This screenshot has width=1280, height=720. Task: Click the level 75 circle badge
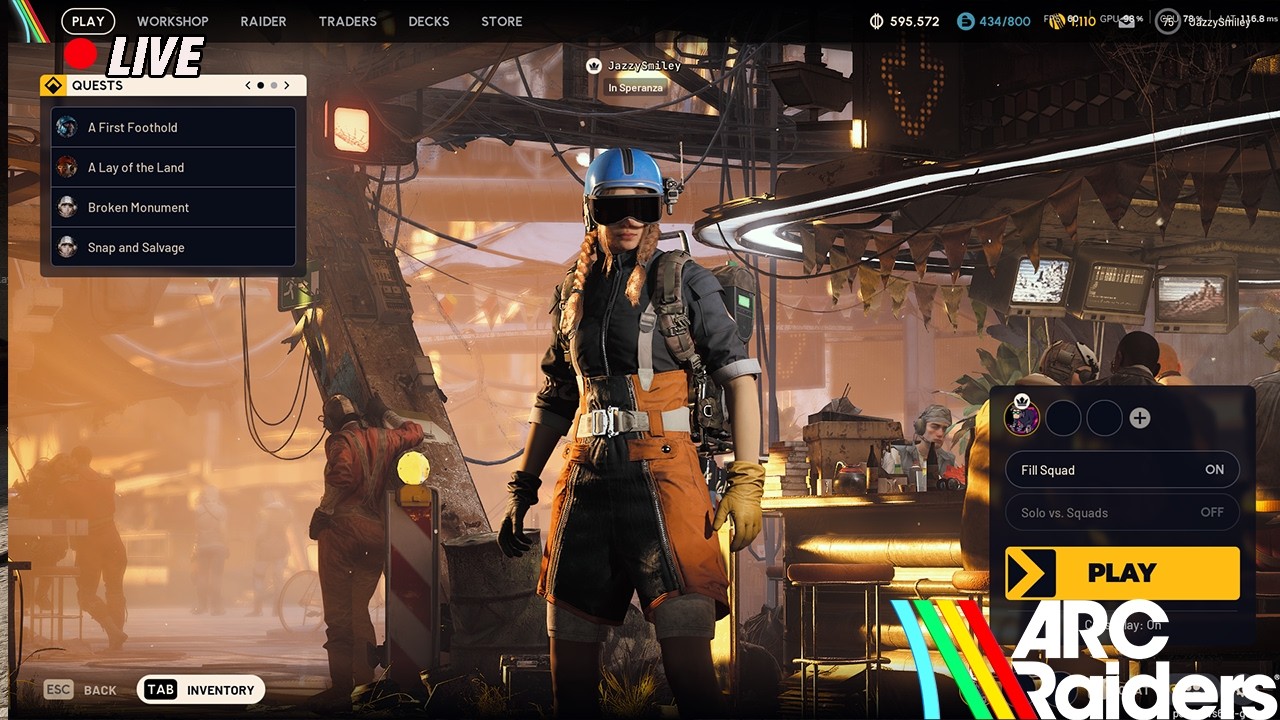[x=1167, y=21]
